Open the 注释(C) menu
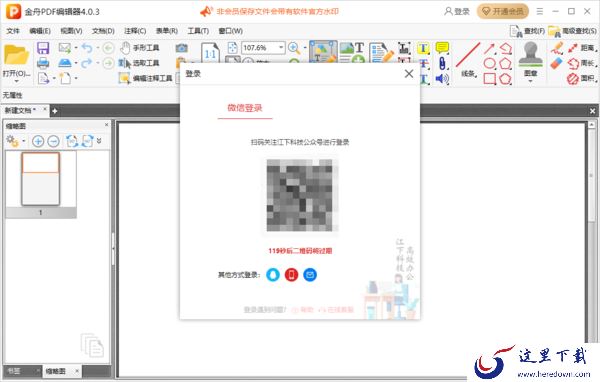 click(135, 31)
